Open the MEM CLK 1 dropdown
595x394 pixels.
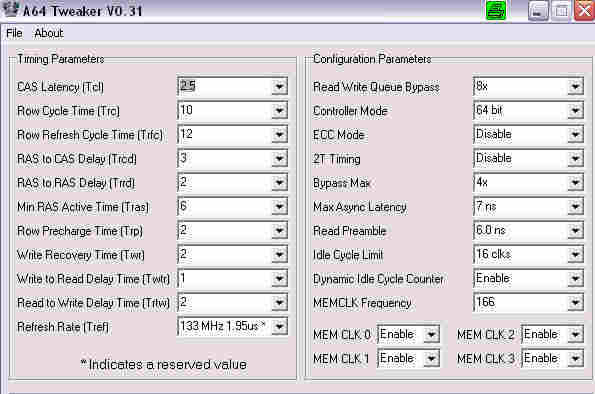431,358
